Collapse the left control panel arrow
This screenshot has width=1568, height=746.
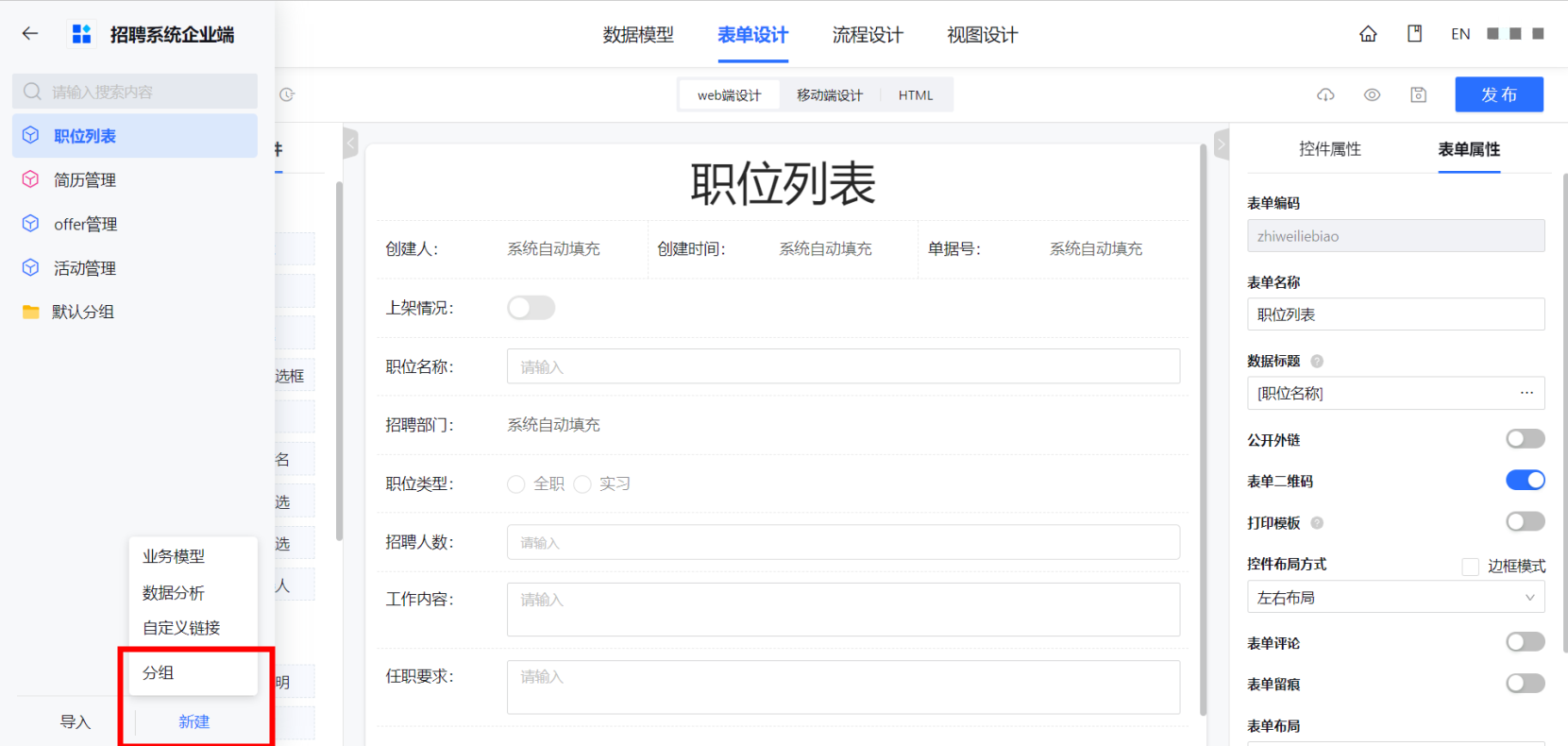[x=350, y=144]
